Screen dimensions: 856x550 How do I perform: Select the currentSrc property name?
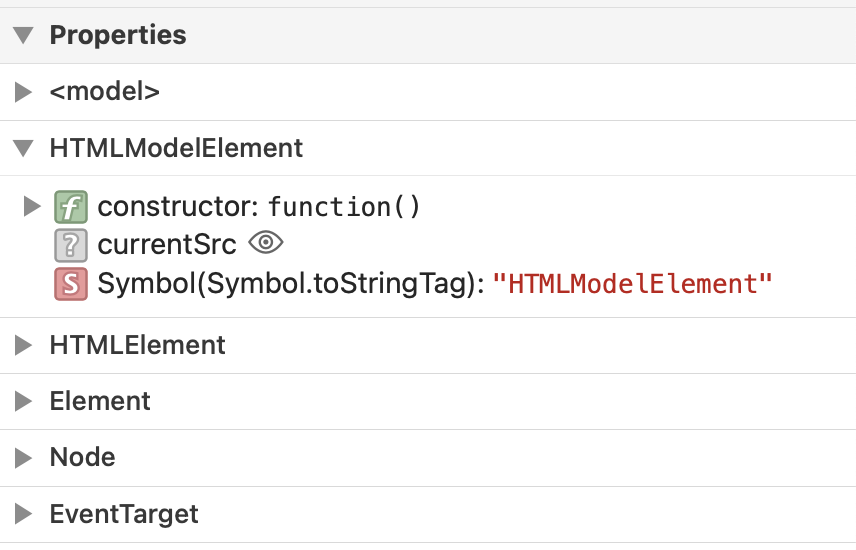click(167, 245)
